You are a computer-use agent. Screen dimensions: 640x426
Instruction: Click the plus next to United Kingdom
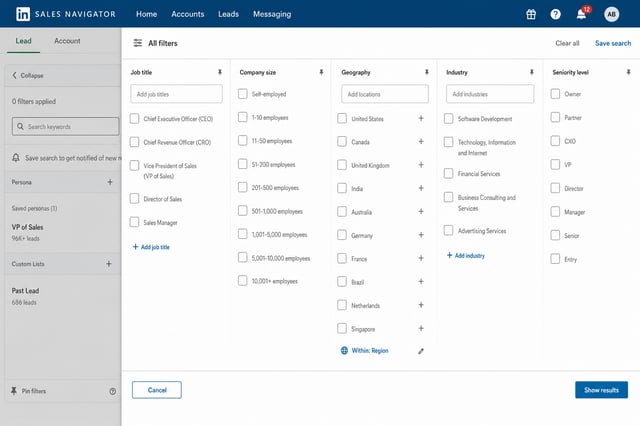pyautogui.click(x=421, y=165)
